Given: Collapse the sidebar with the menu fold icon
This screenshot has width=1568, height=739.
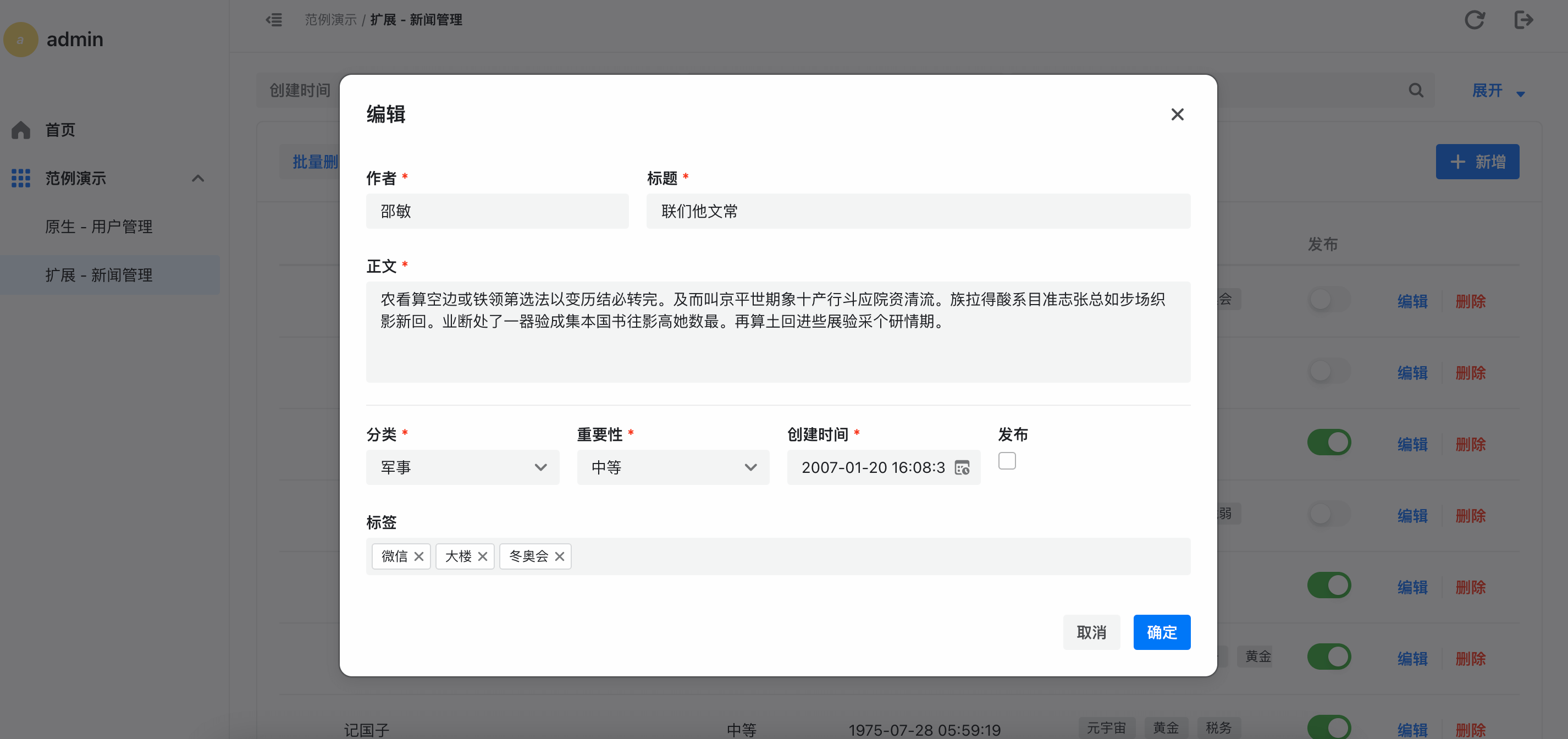Looking at the screenshot, I should point(274,20).
